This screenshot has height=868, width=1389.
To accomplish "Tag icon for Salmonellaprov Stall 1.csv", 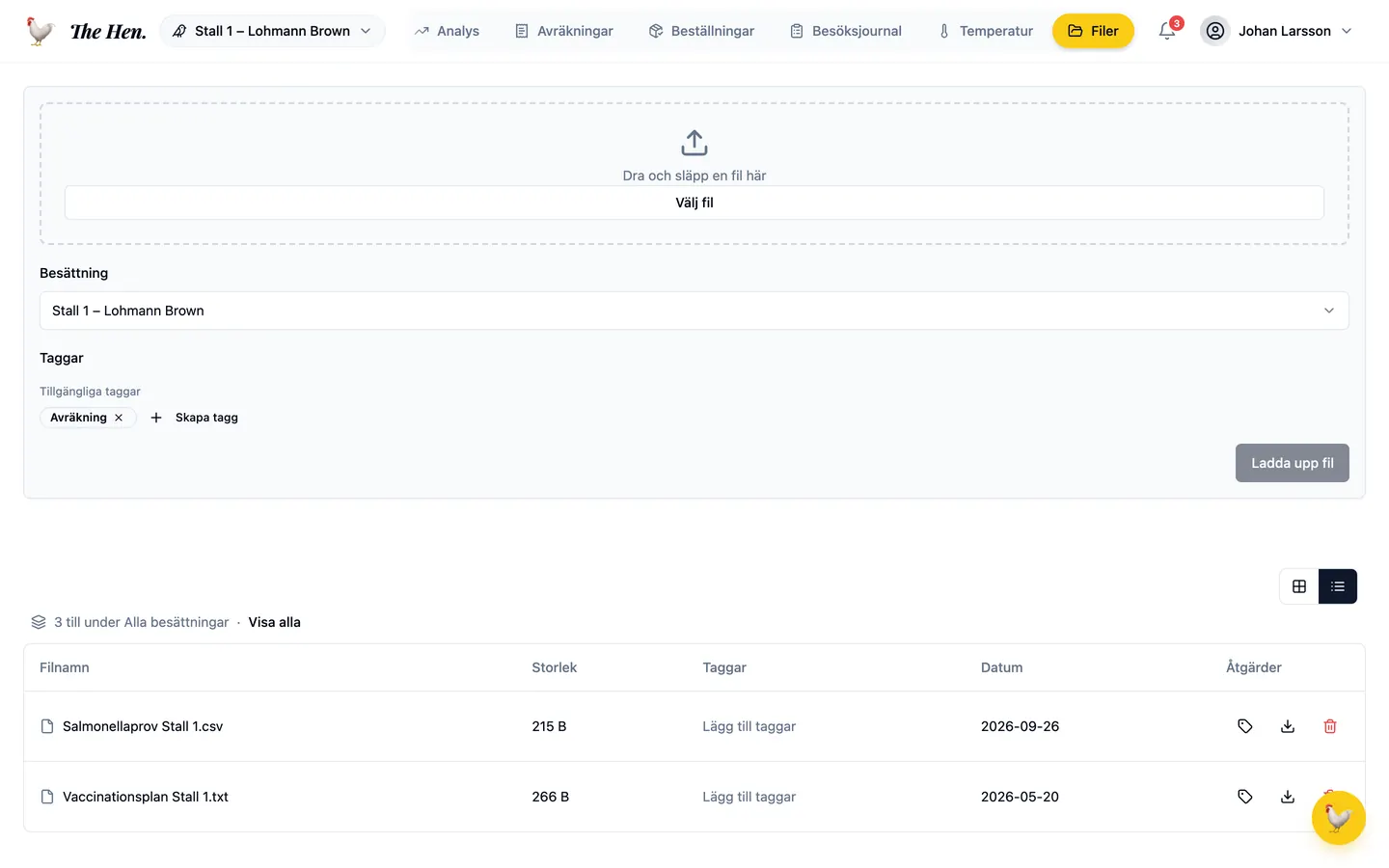I will tap(1245, 726).
